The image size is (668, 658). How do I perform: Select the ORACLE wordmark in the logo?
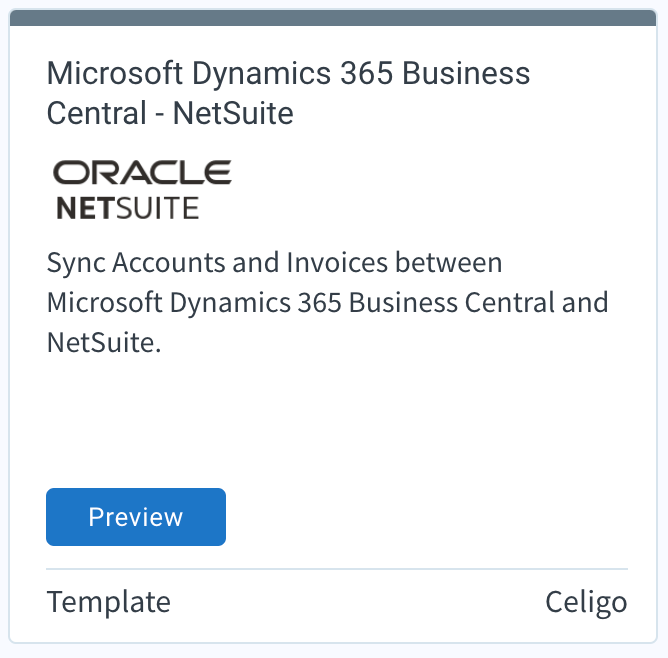click(x=142, y=172)
